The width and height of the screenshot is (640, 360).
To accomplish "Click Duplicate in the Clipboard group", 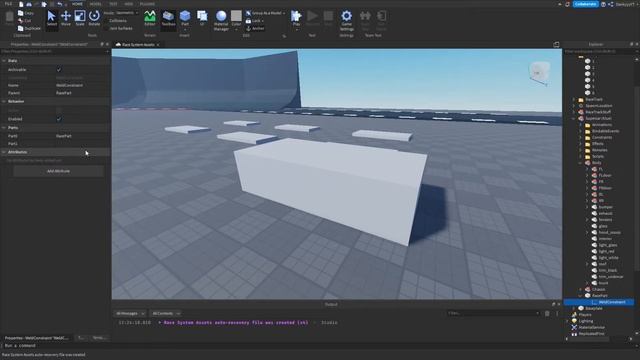I will tap(29, 28).
